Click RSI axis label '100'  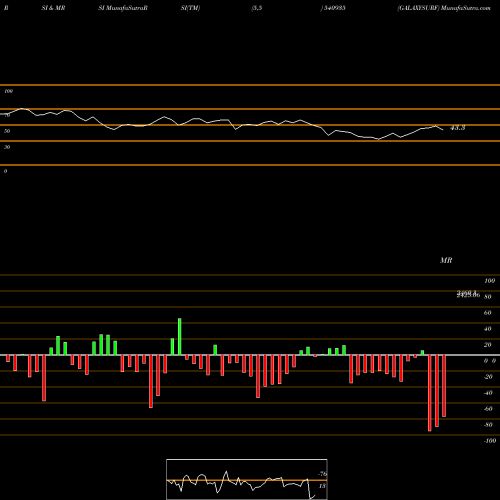pos(8,91)
